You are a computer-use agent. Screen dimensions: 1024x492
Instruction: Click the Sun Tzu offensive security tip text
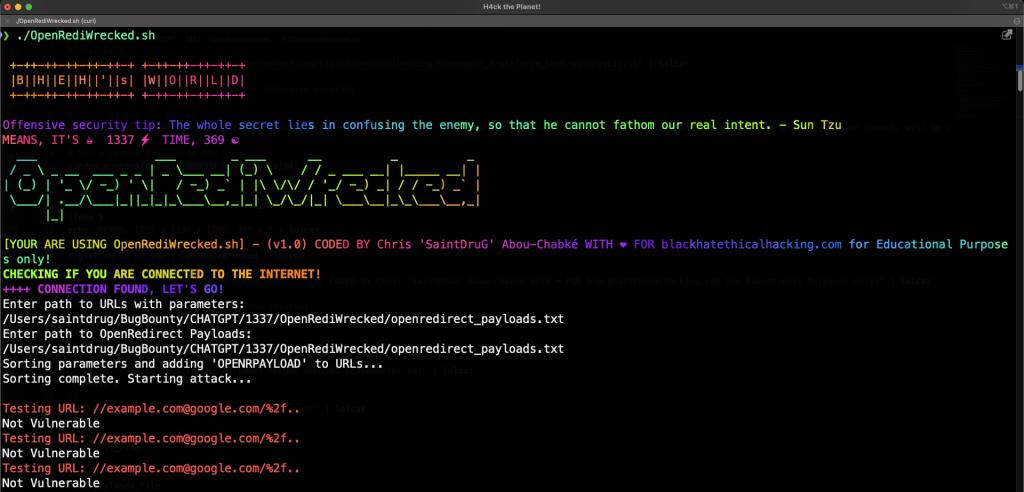tap(421, 125)
